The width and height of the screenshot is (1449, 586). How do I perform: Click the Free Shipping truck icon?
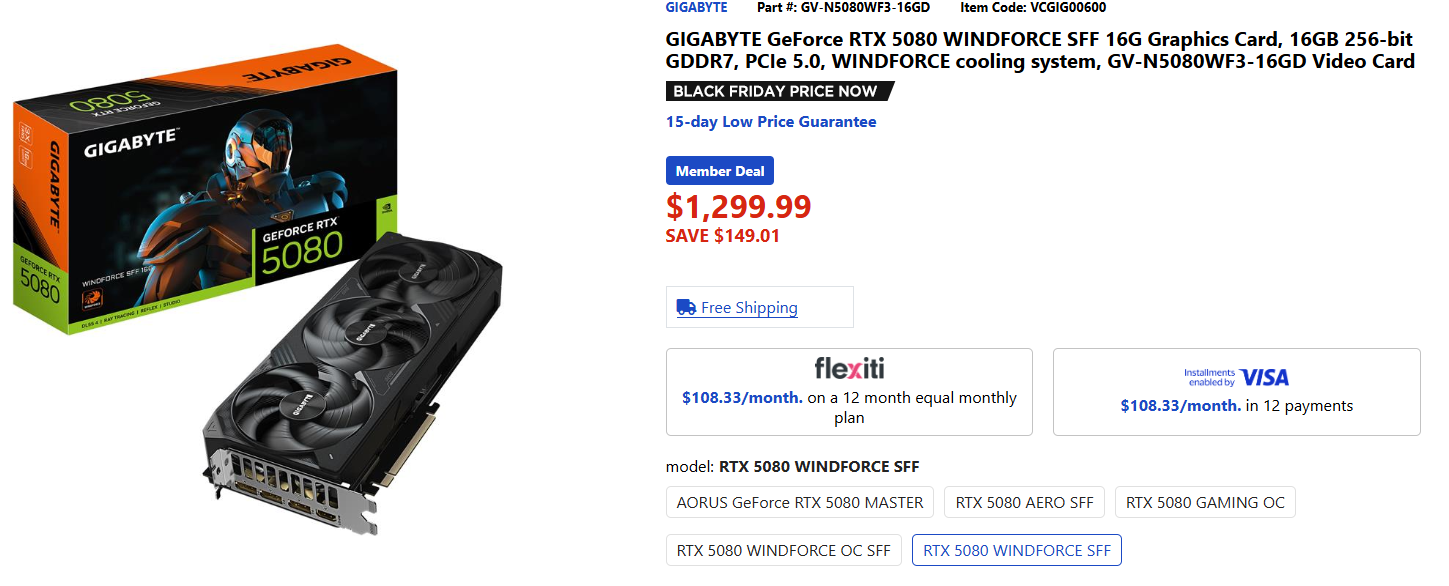coord(686,307)
